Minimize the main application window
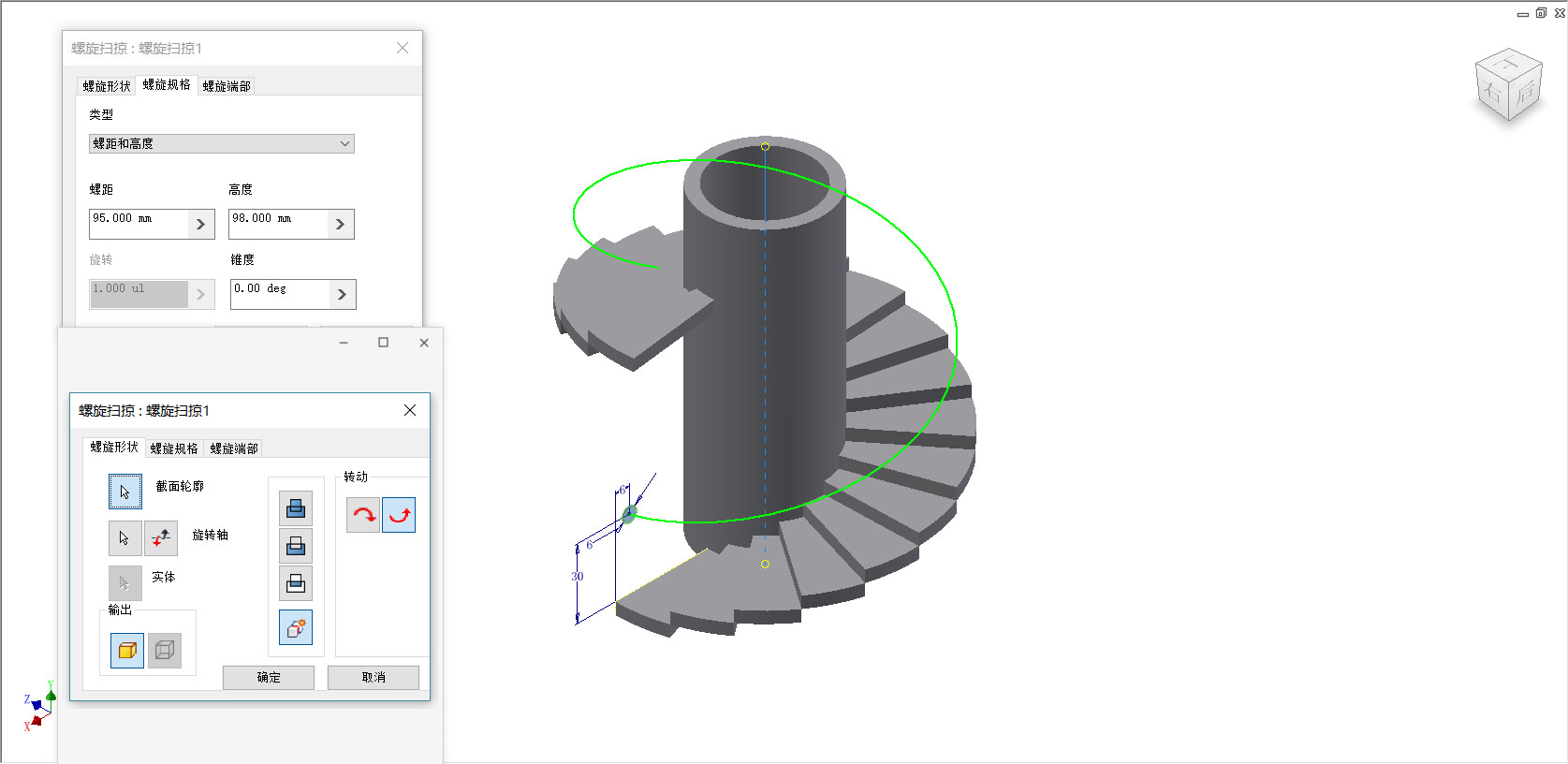The height and width of the screenshot is (764, 1568). (x=1523, y=13)
